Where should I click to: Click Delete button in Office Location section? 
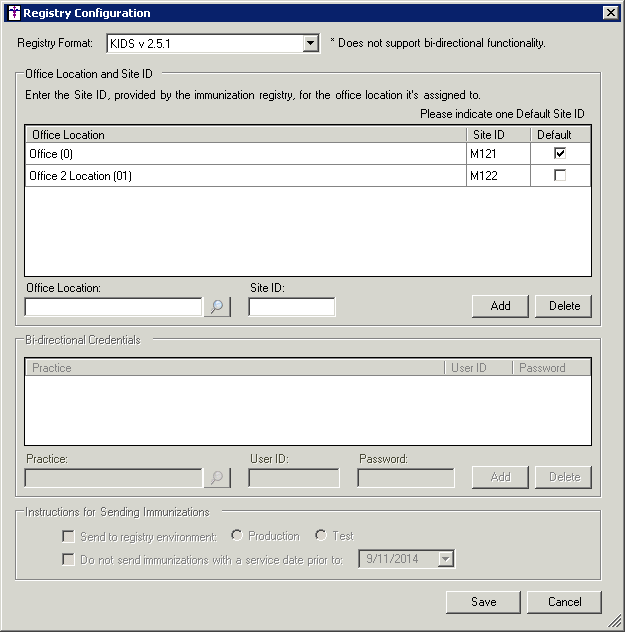(564, 306)
